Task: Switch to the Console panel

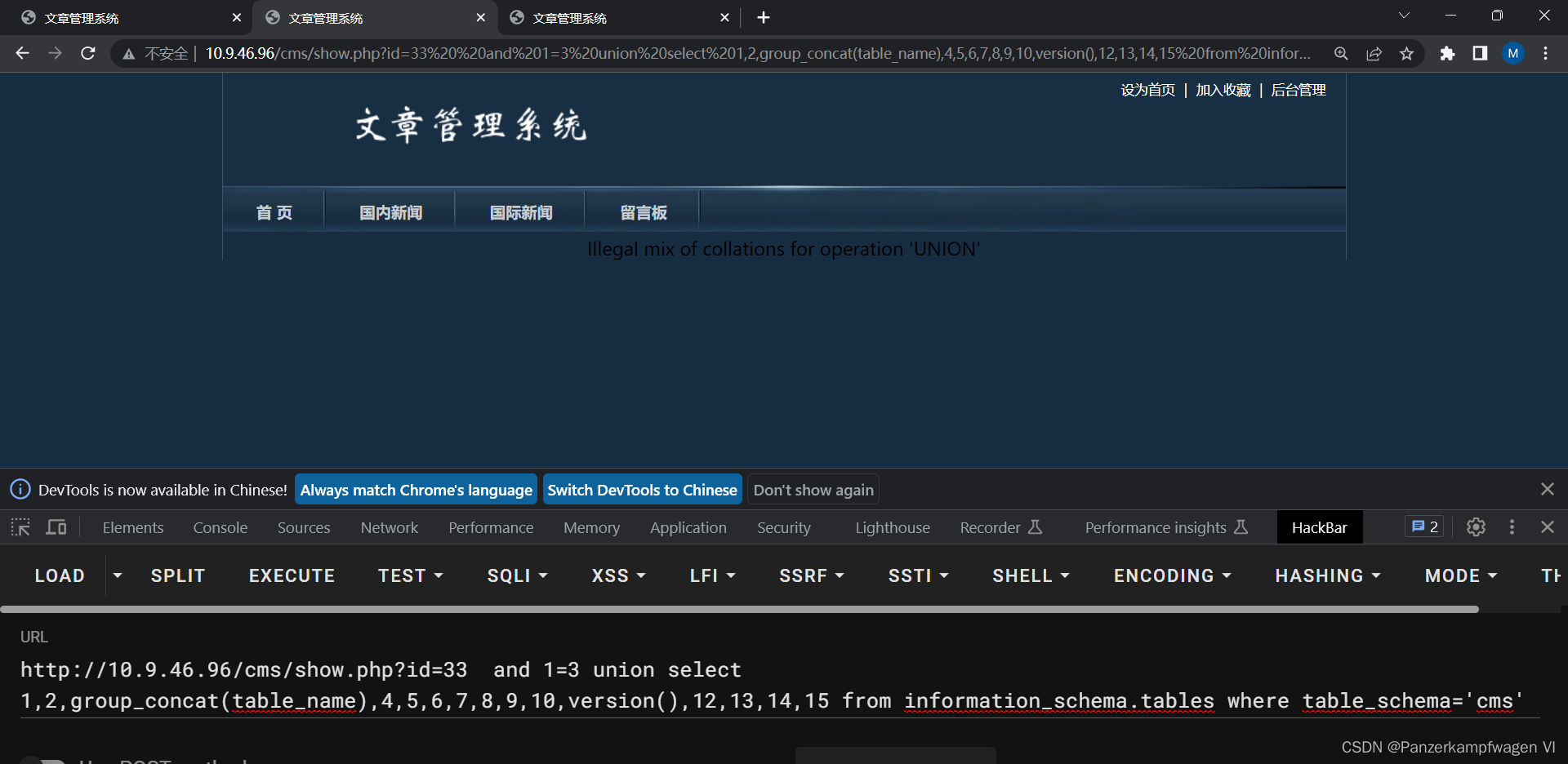Action: (220, 528)
